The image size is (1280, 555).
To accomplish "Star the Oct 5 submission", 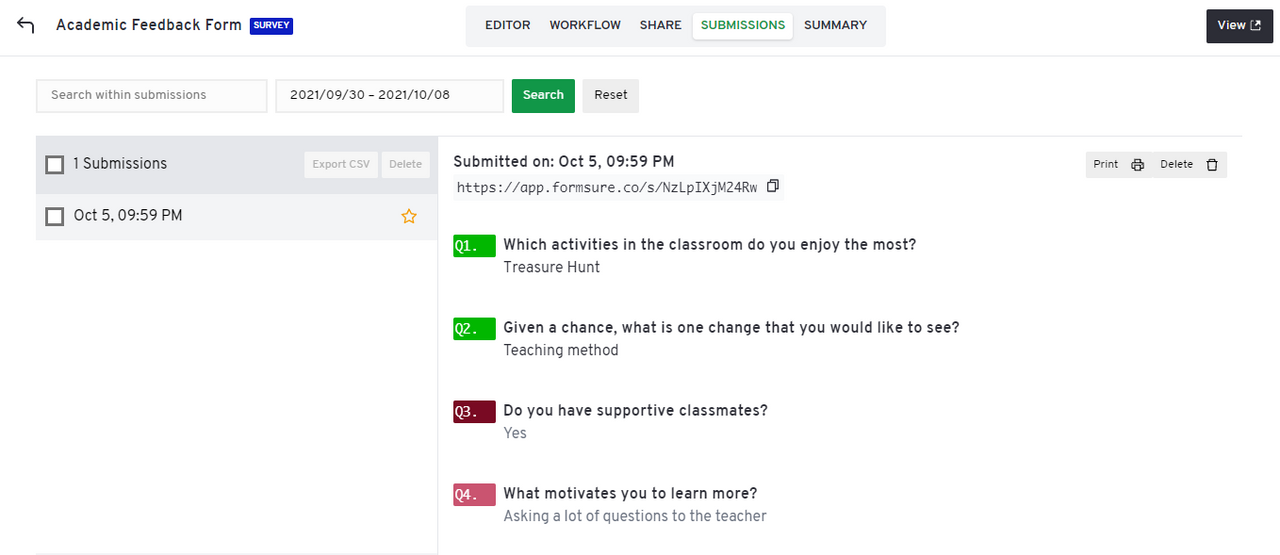I will tap(409, 216).
